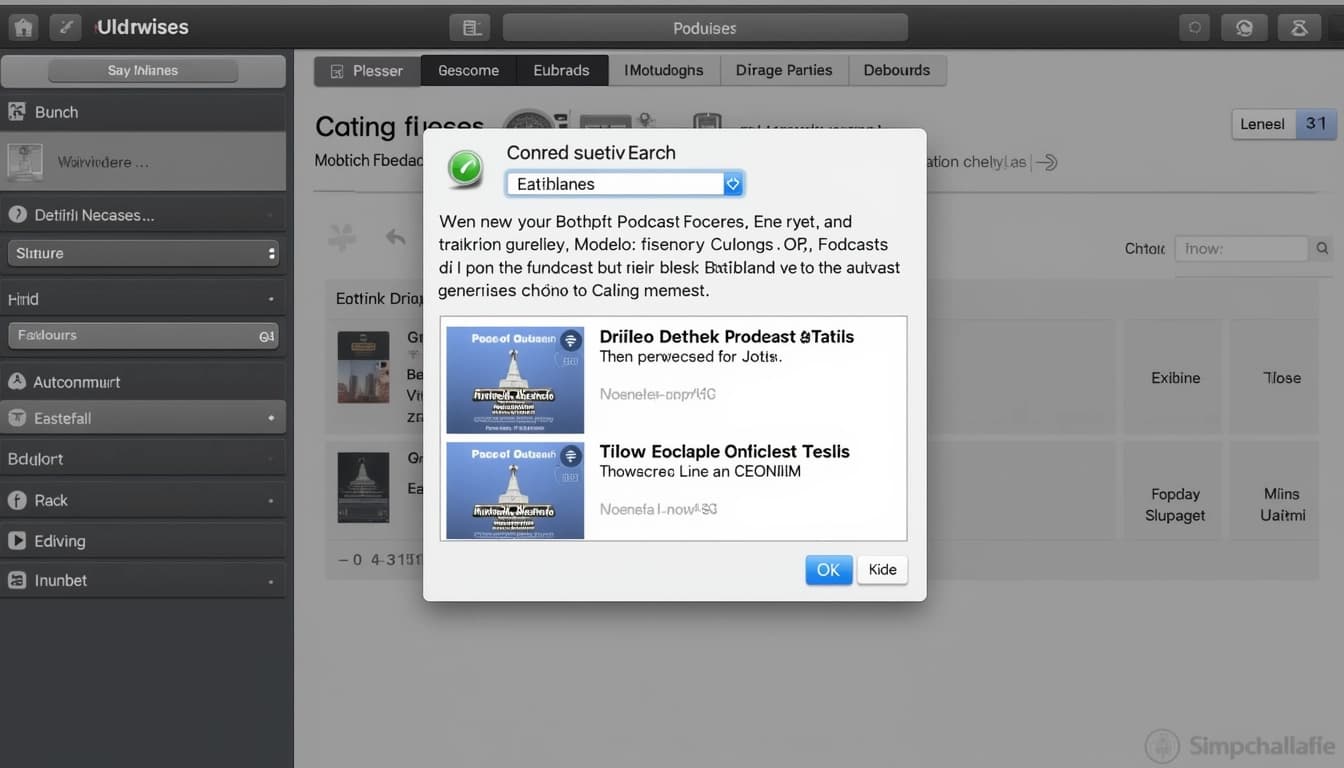Toggle wifi badge on Tilow Eoclaple thumbnail
Viewport: 1344px width, 768px height.
571,456
